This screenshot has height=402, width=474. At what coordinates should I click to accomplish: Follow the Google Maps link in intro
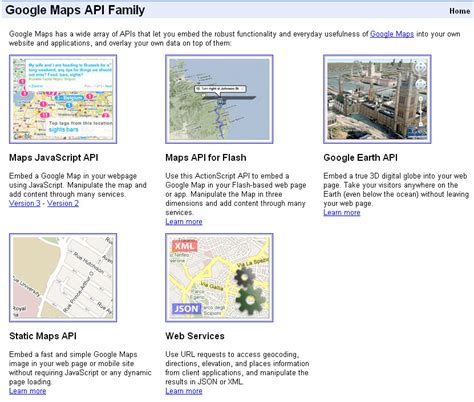pyautogui.click(x=392, y=34)
